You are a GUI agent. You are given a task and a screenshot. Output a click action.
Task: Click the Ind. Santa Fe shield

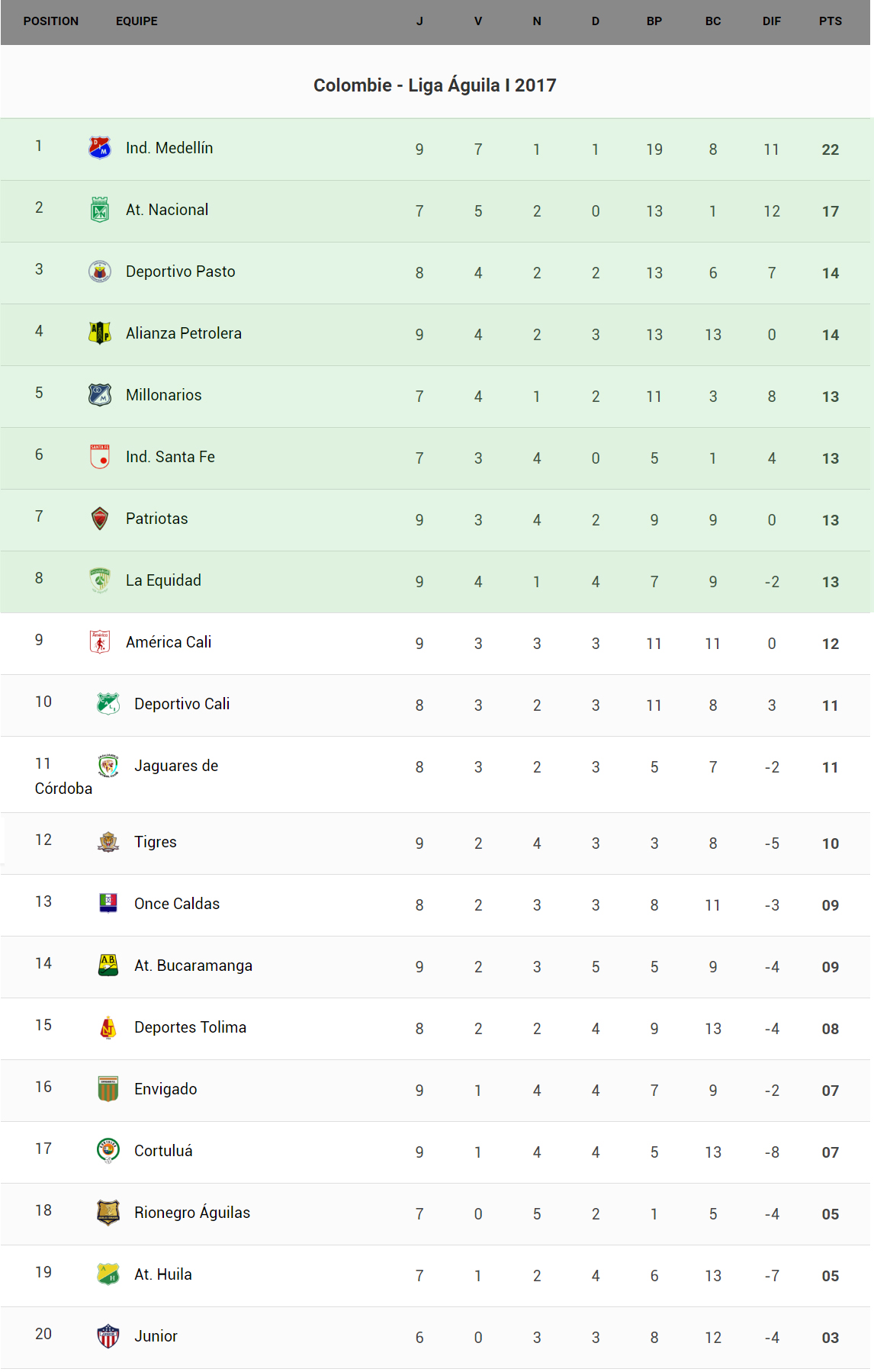click(100, 456)
